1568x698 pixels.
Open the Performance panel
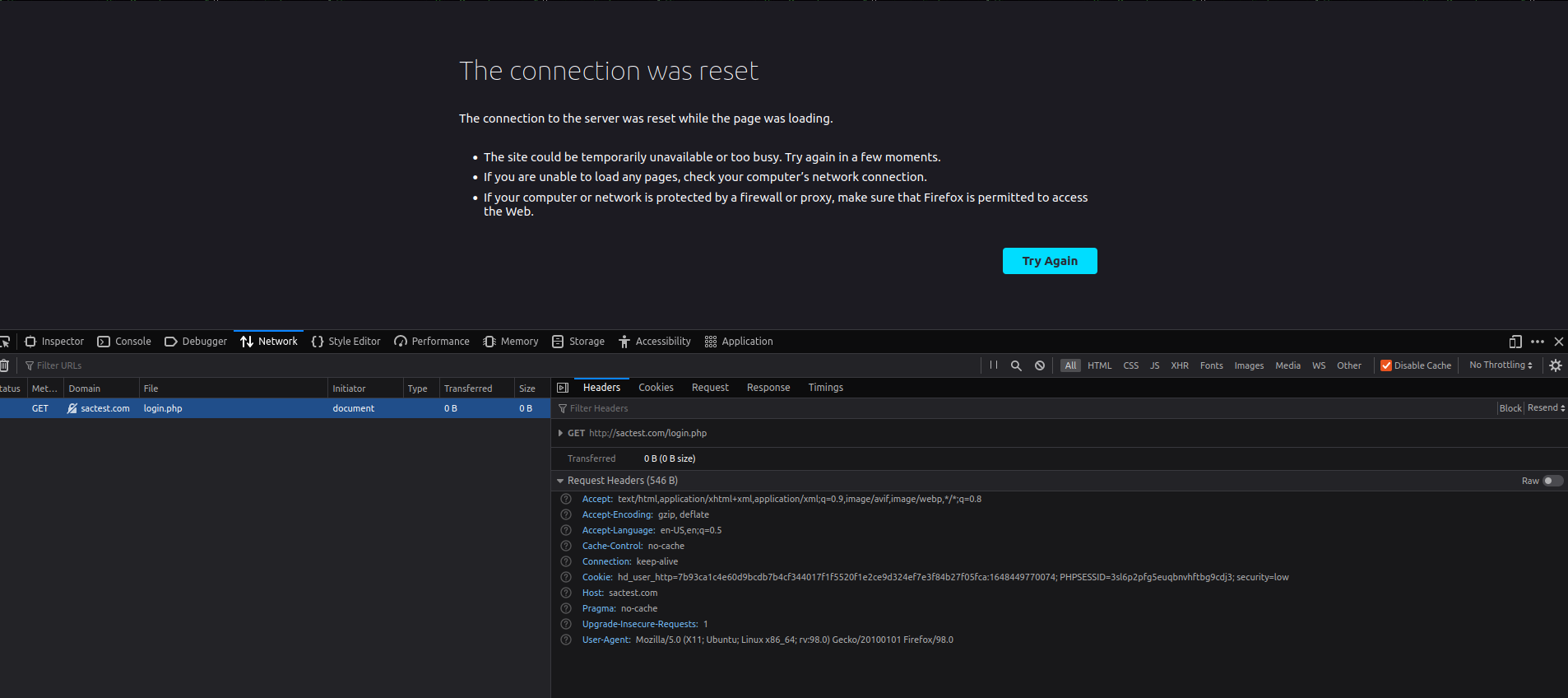click(432, 342)
